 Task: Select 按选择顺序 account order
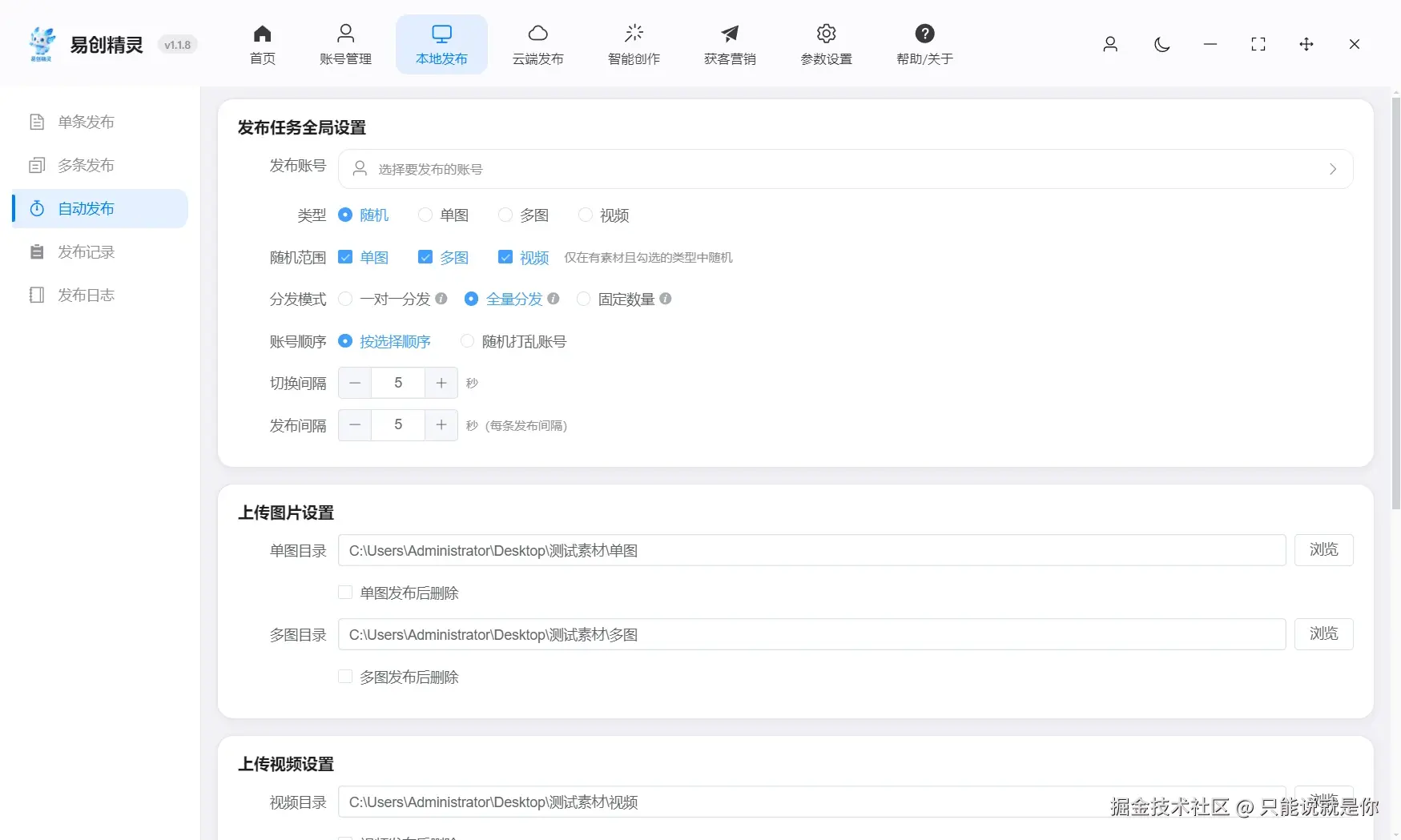pyautogui.click(x=345, y=341)
